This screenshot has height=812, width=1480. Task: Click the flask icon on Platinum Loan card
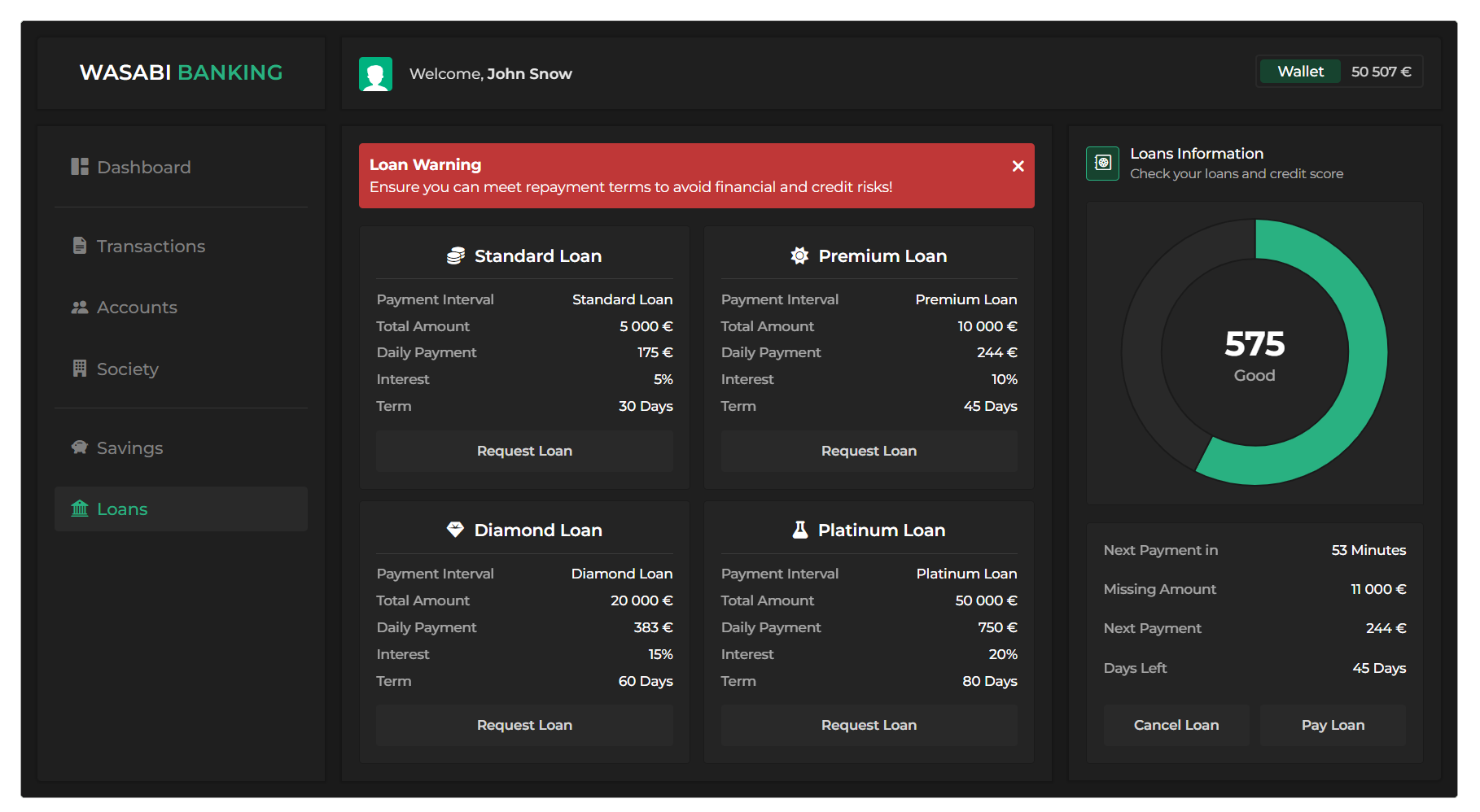pyautogui.click(x=799, y=529)
